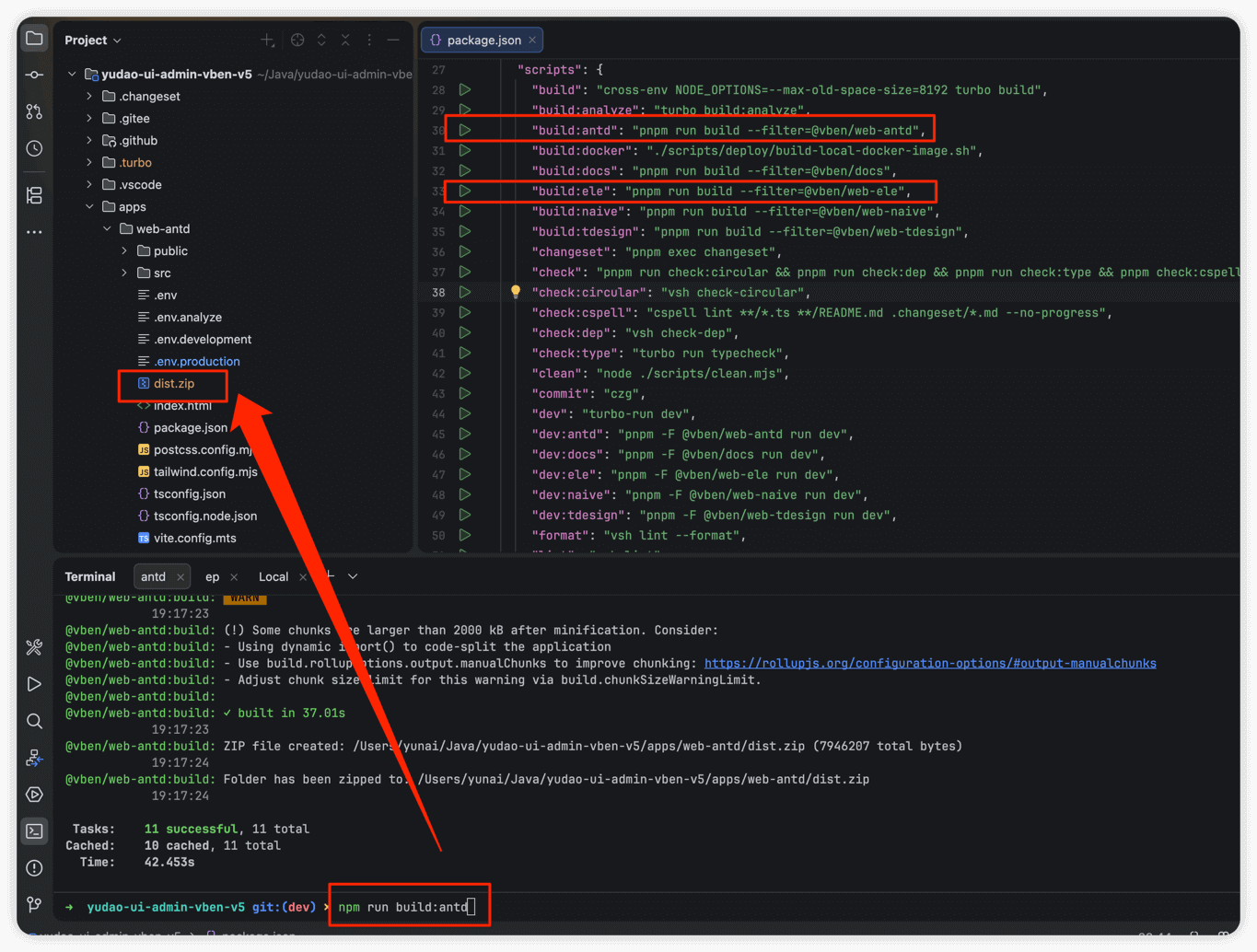Run the build:antd script gutter icon
The width and height of the screenshot is (1257, 952).
465,131
